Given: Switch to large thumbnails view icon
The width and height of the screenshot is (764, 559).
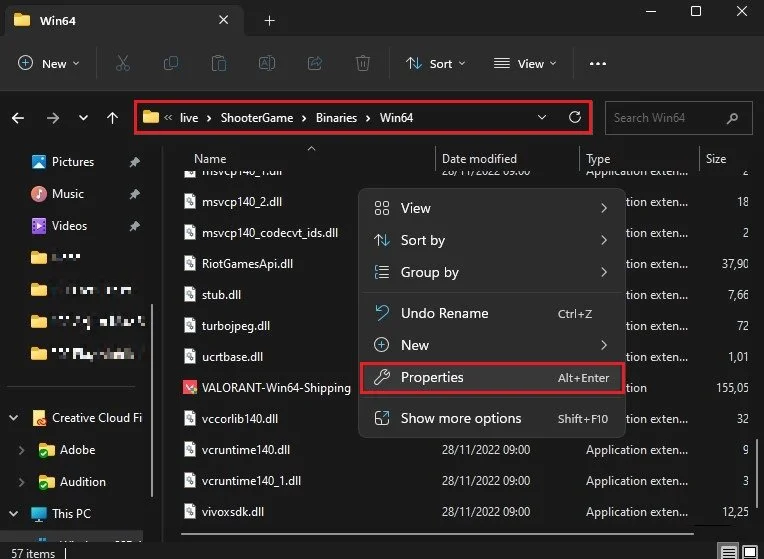Looking at the screenshot, I should point(750,552).
